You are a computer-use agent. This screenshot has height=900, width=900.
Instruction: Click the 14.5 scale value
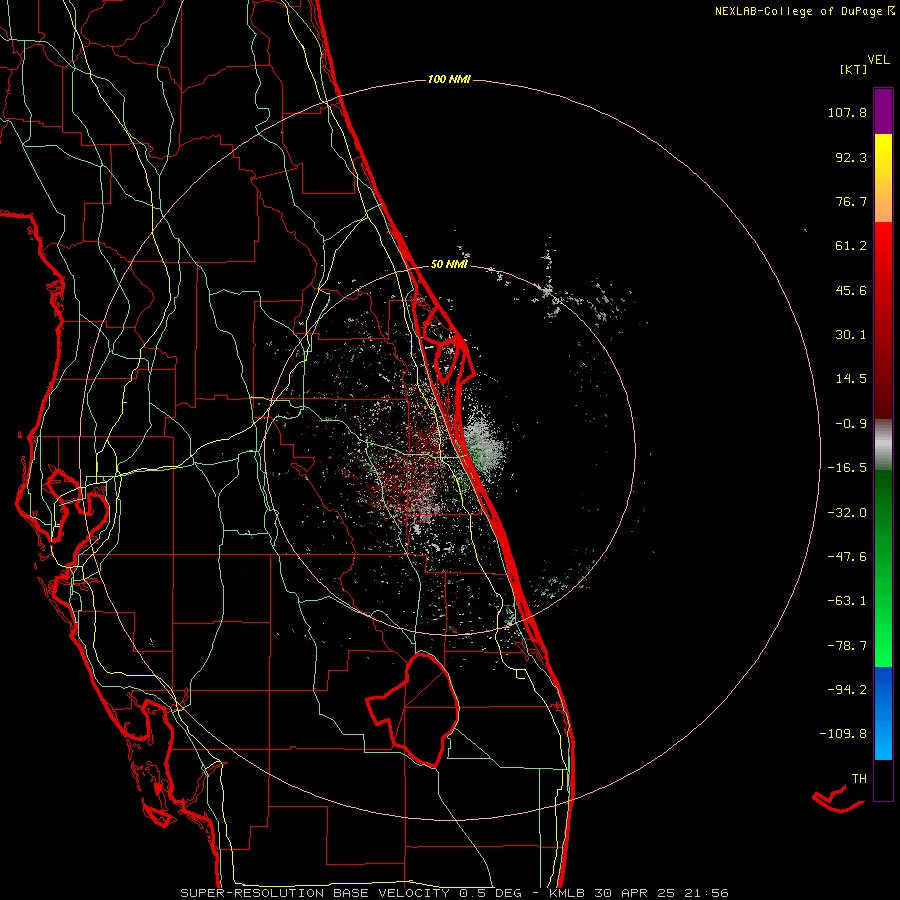(851, 379)
